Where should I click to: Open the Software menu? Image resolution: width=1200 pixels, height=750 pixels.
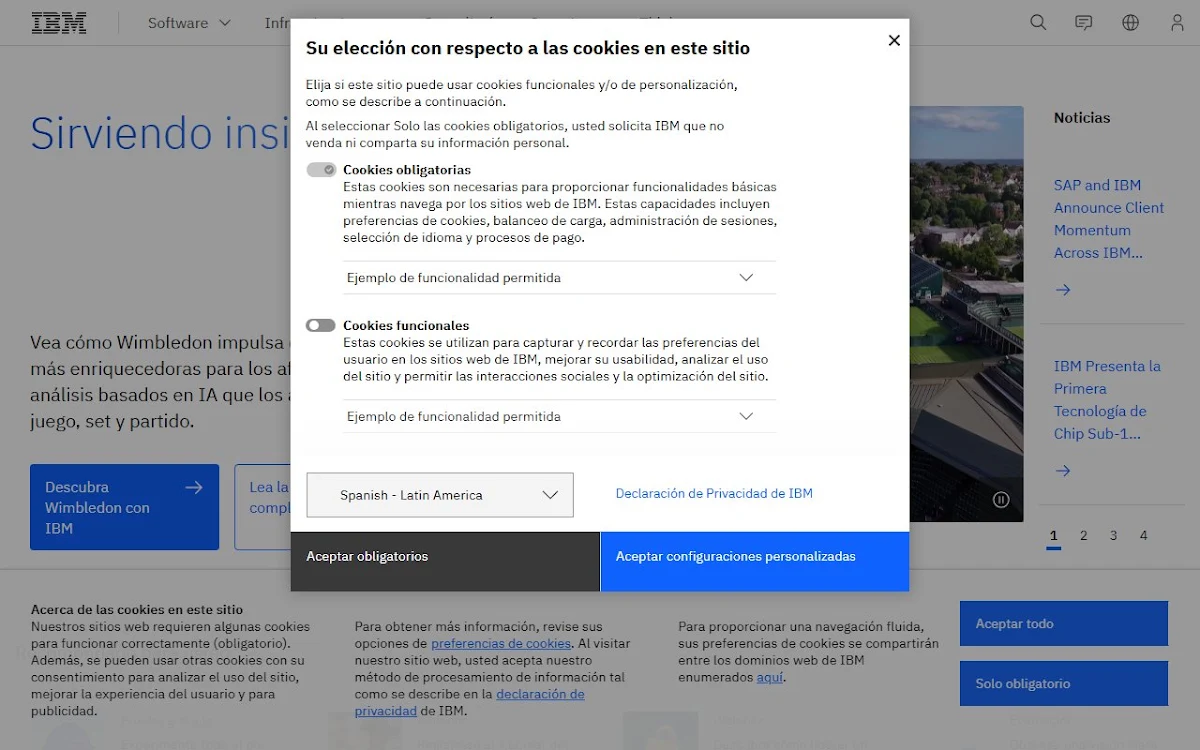pyautogui.click(x=189, y=23)
